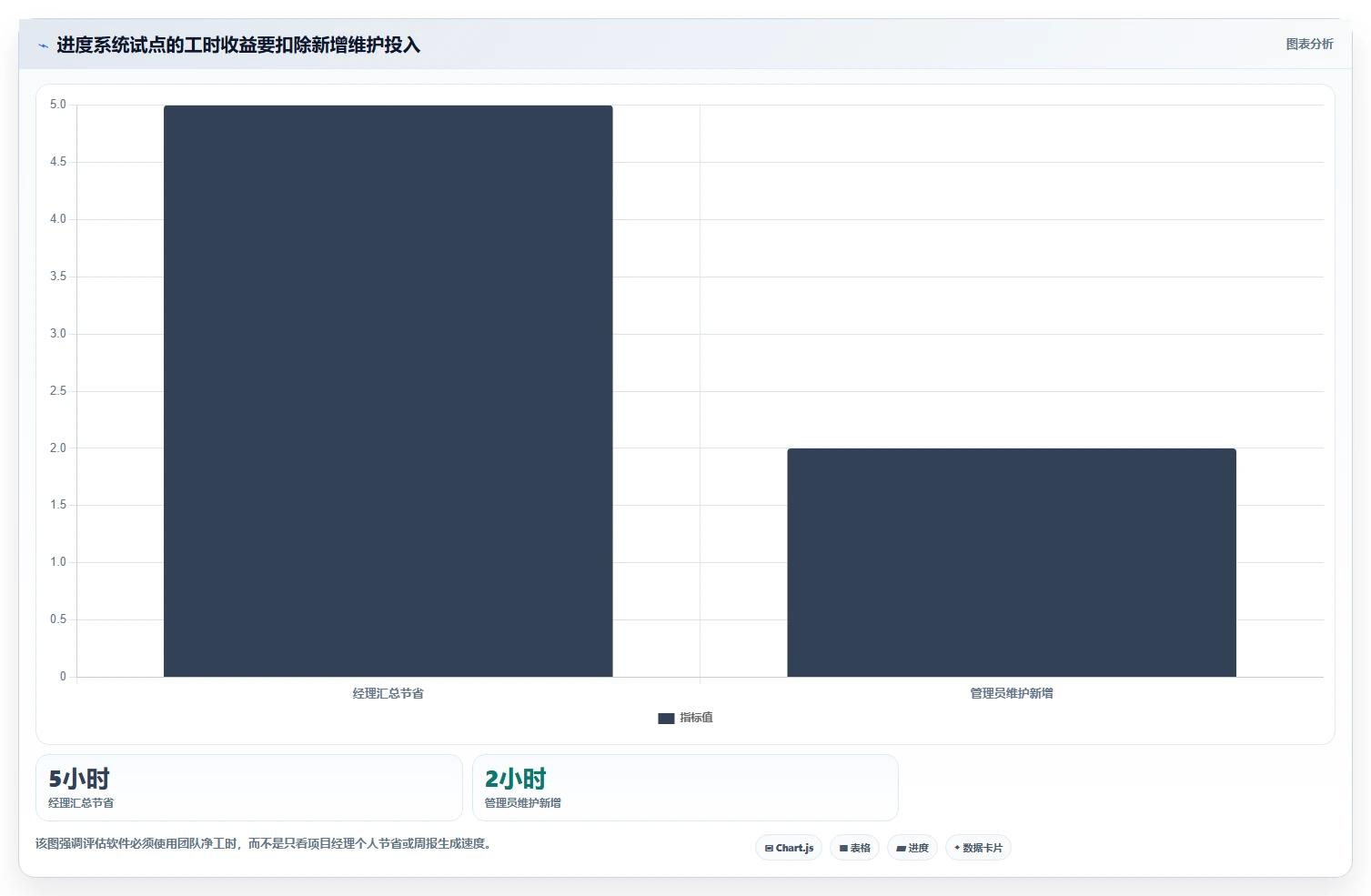1371x896 pixels.
Task: Click the footer note starting 该图强调评估软件
Action: [266, 843]
